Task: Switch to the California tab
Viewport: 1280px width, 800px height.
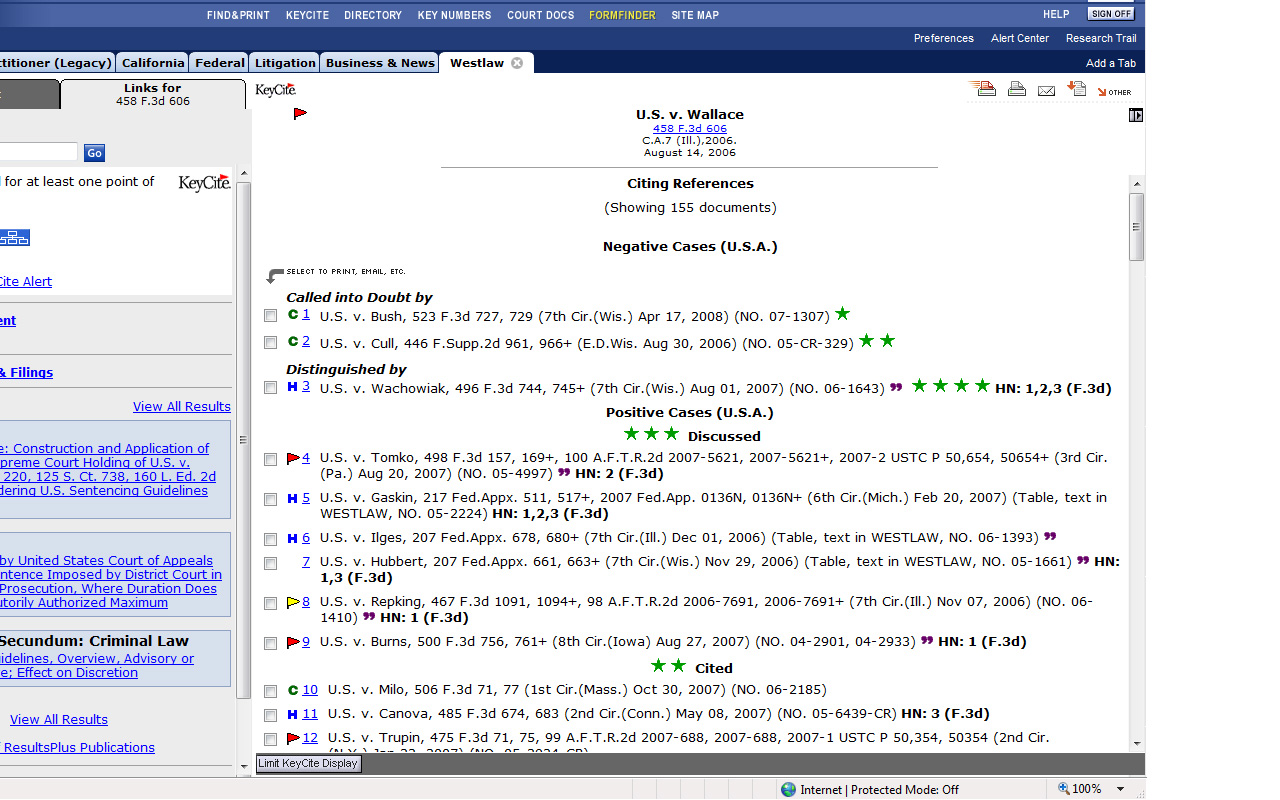Action: tap(153, 63)
